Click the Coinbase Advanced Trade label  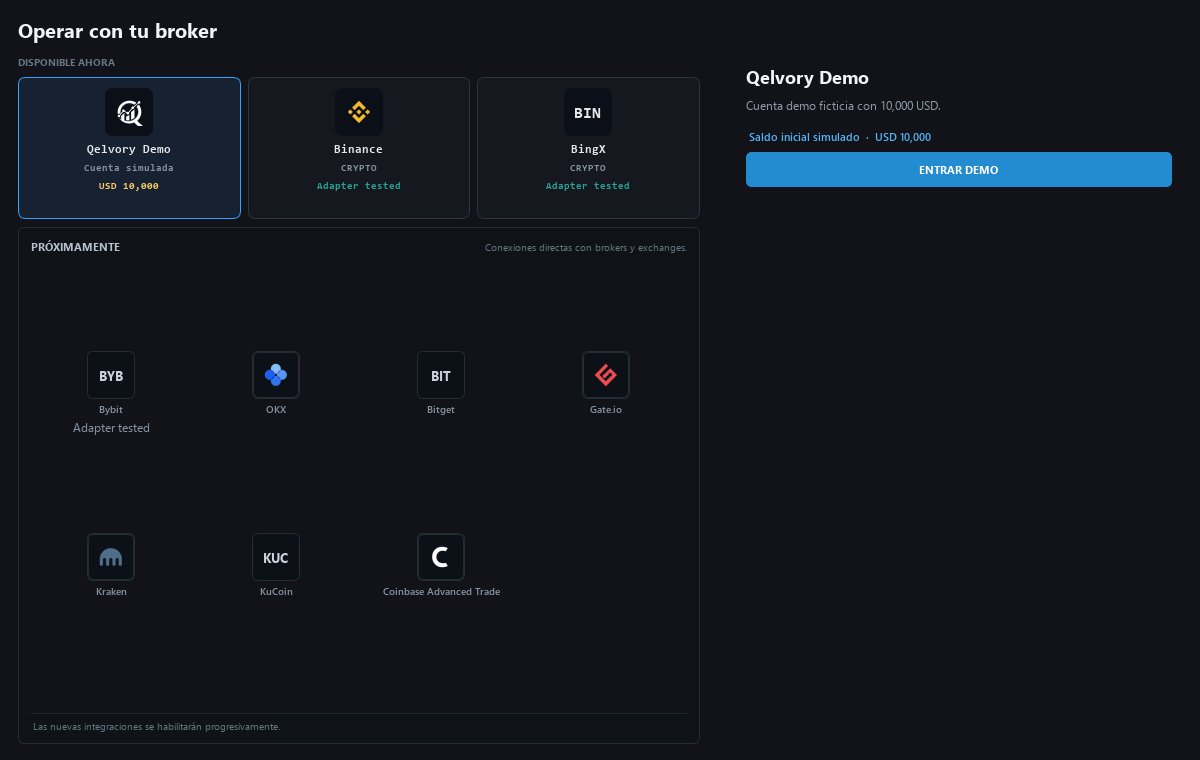(441, 592)
